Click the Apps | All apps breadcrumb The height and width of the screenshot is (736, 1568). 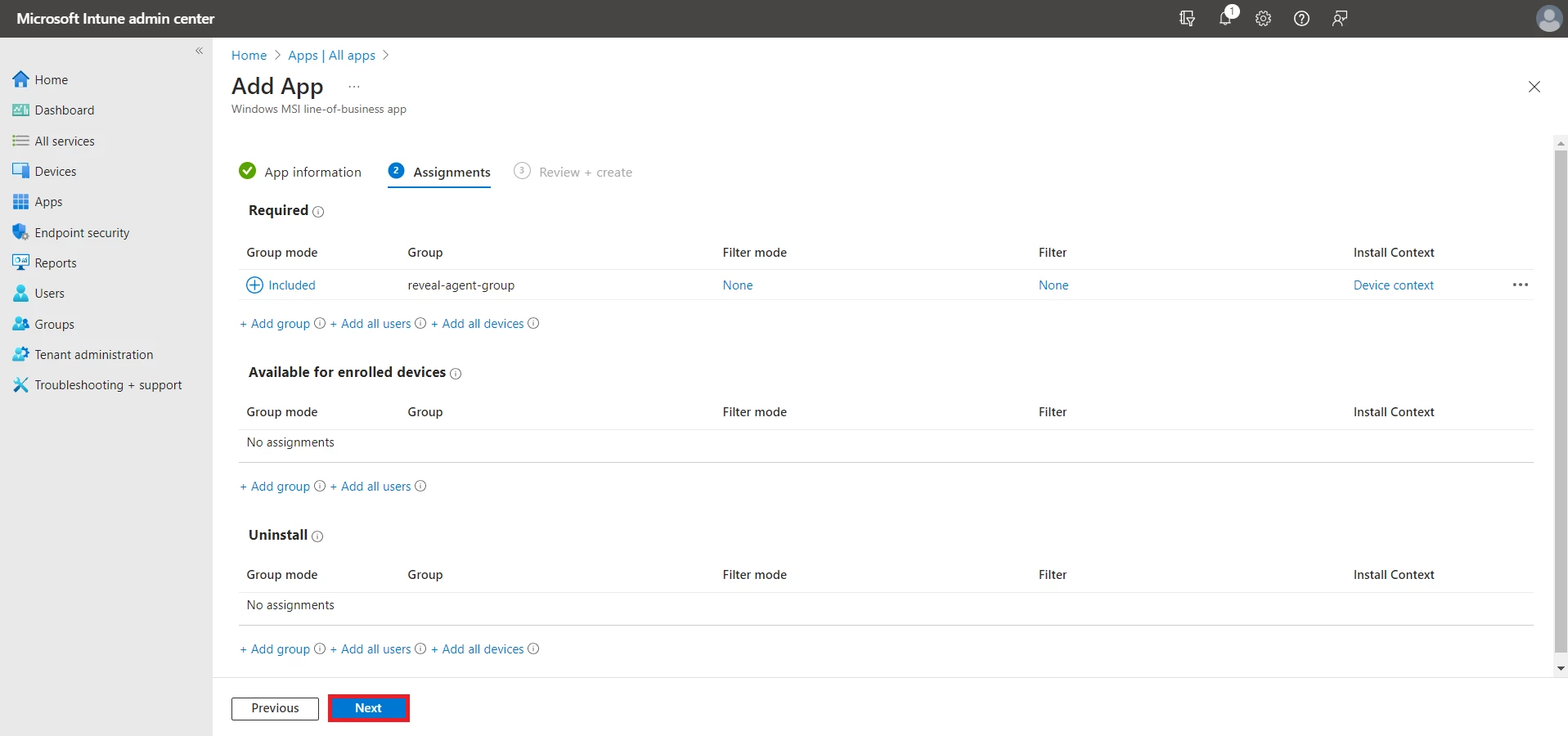point(331,55)
